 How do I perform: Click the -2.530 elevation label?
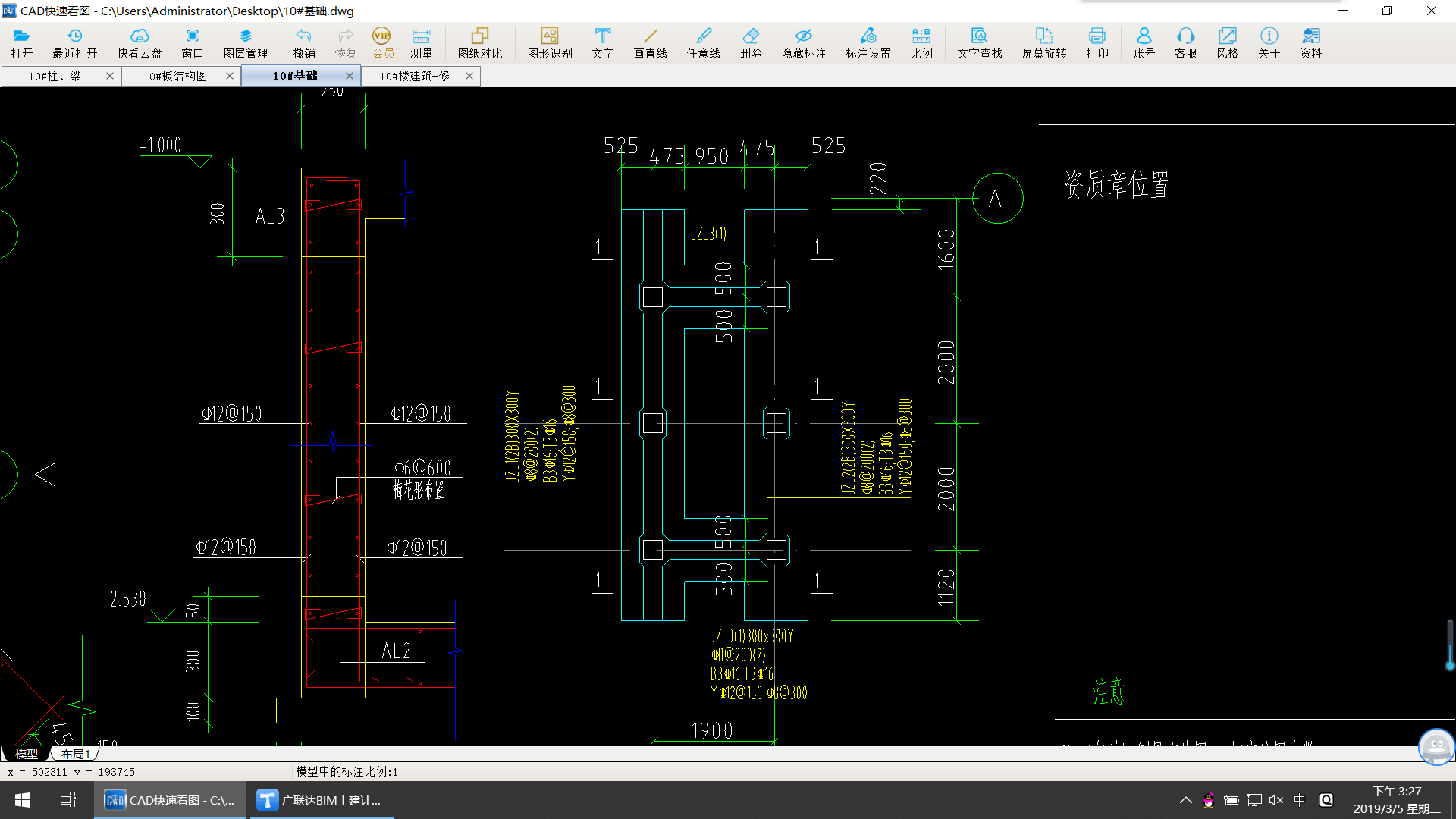[x=124, y=599]
